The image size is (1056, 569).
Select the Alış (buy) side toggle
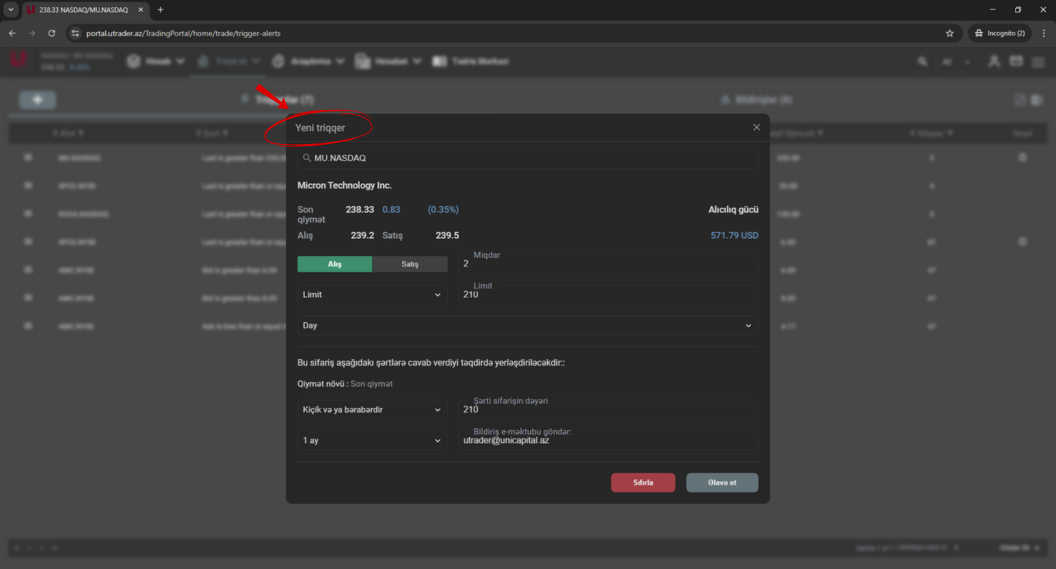coord(335,264)
